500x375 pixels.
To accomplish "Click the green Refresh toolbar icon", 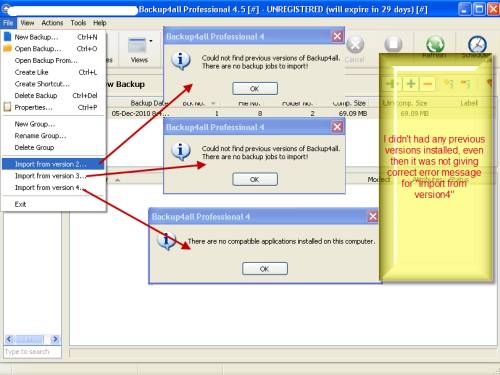I will [435, 44].
